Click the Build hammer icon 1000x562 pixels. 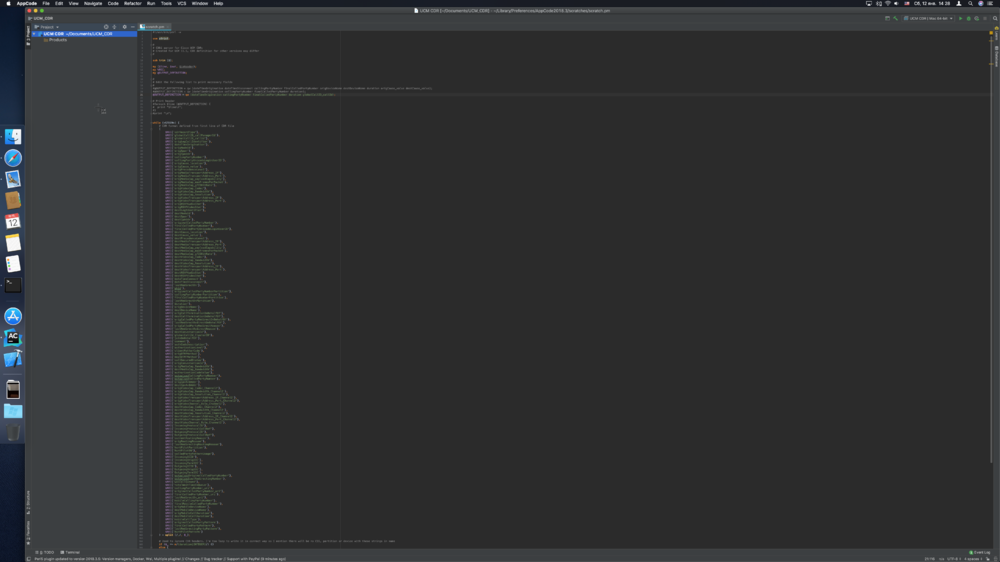tap(895, 18)
